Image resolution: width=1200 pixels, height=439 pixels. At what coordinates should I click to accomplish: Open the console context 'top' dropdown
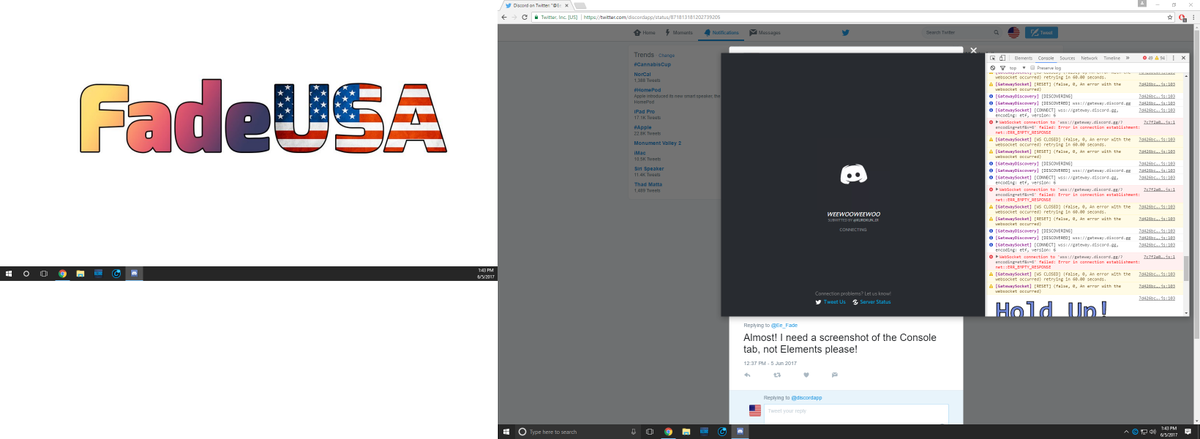tap(1016, 68)
